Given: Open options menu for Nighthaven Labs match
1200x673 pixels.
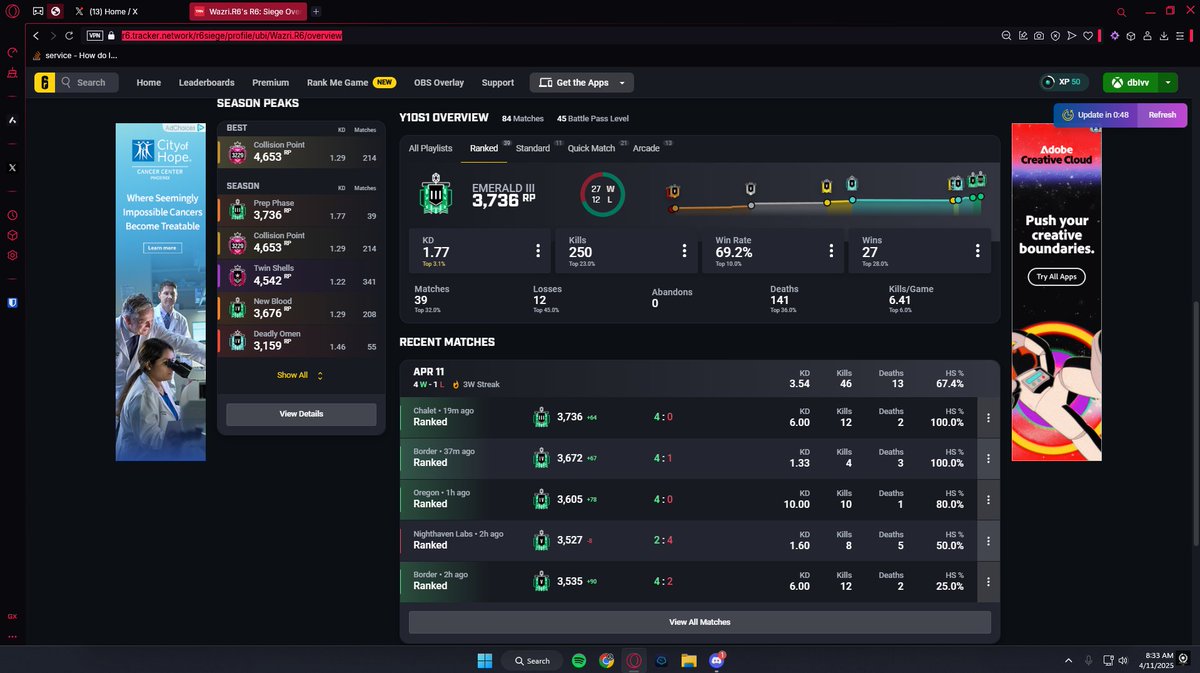Looking at the screenshot, I should pos(988,541).
